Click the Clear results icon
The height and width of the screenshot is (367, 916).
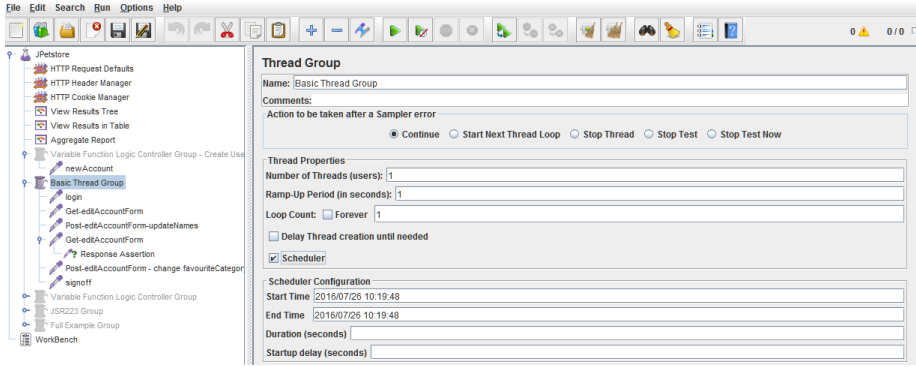588,30
